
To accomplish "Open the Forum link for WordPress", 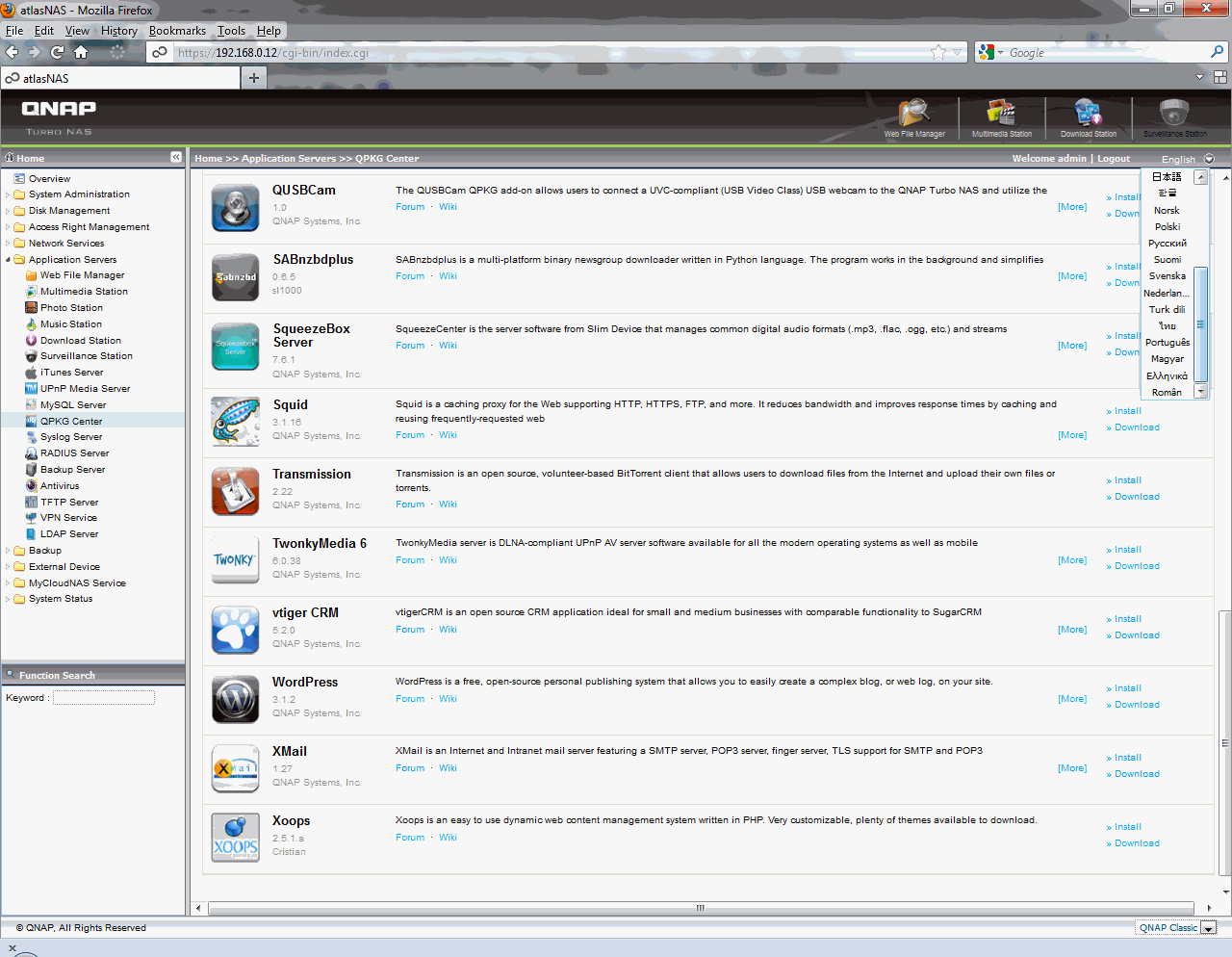I will point(410,699).
